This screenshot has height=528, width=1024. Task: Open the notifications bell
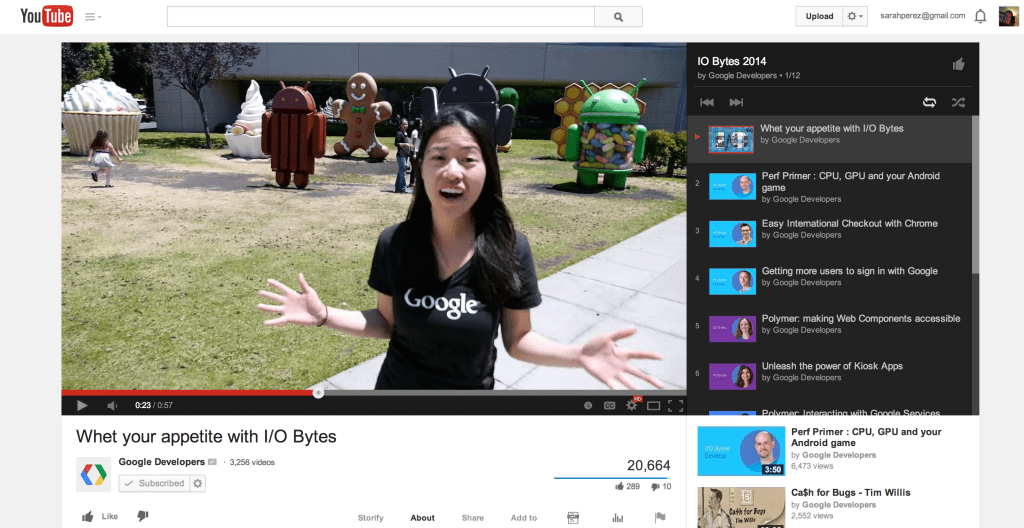click(980, 16)
